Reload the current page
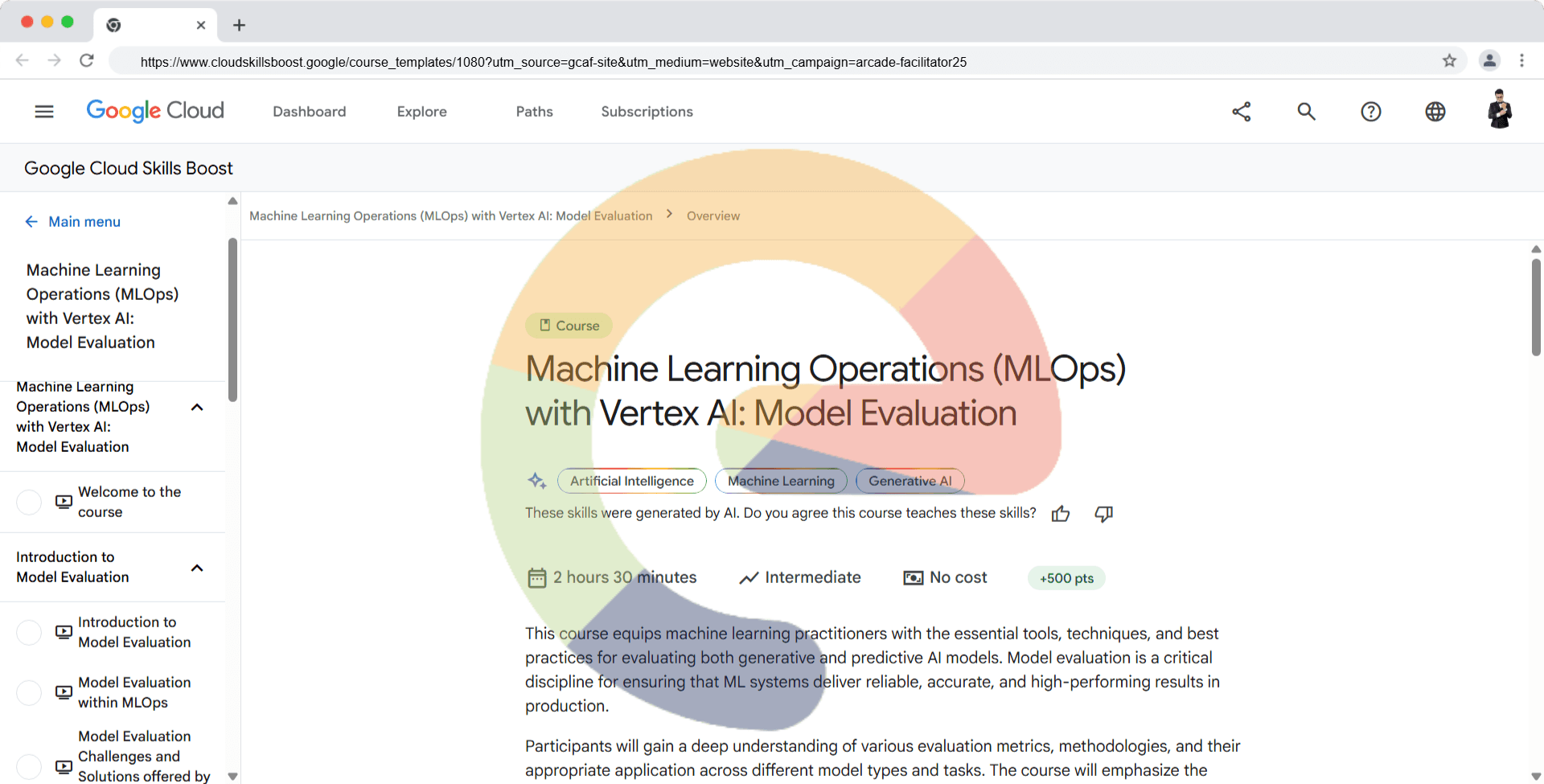Screen dimensions: 1544x784 (87, 60)
